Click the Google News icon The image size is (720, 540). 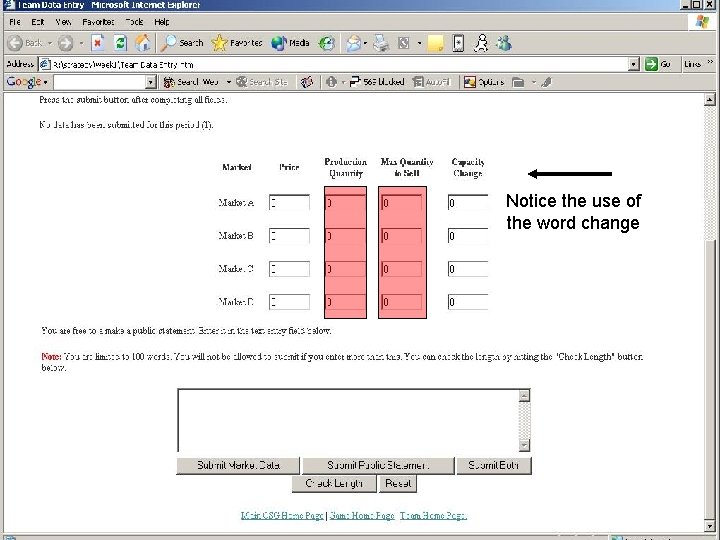307,82
